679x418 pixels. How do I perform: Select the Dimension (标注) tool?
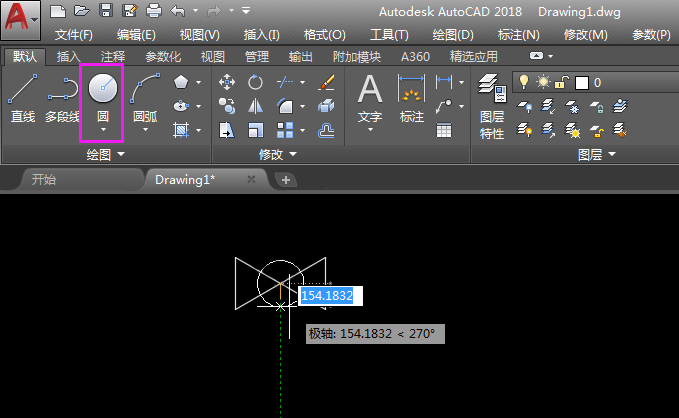coord(411,97)
